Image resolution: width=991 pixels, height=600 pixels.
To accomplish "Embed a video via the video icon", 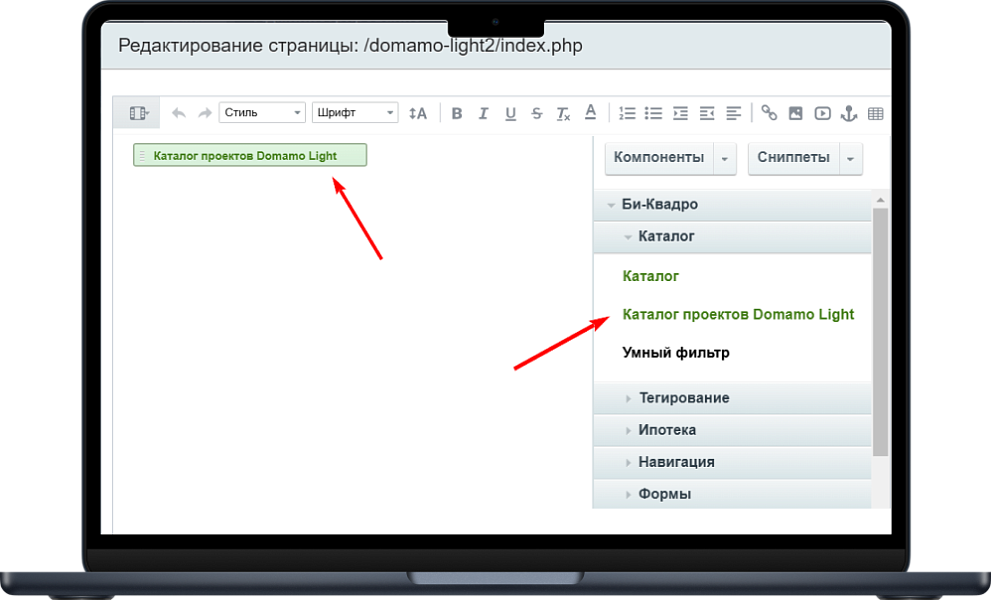I will [x=822, y=113].
